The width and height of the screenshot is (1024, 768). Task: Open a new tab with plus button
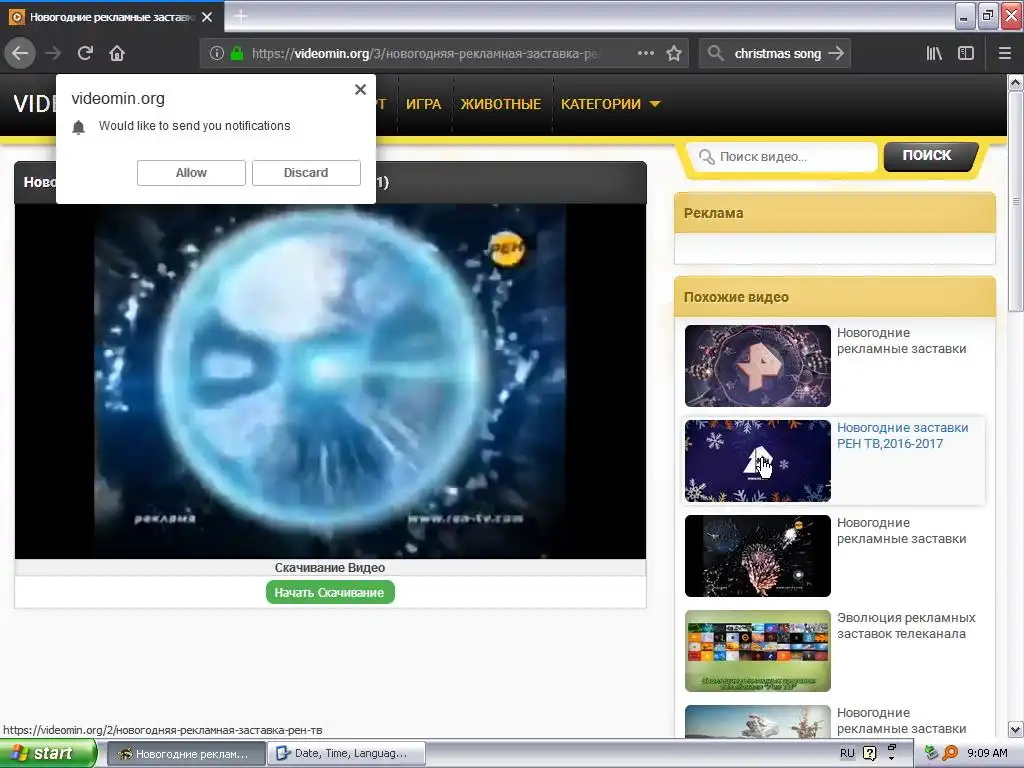click(240, 17)
